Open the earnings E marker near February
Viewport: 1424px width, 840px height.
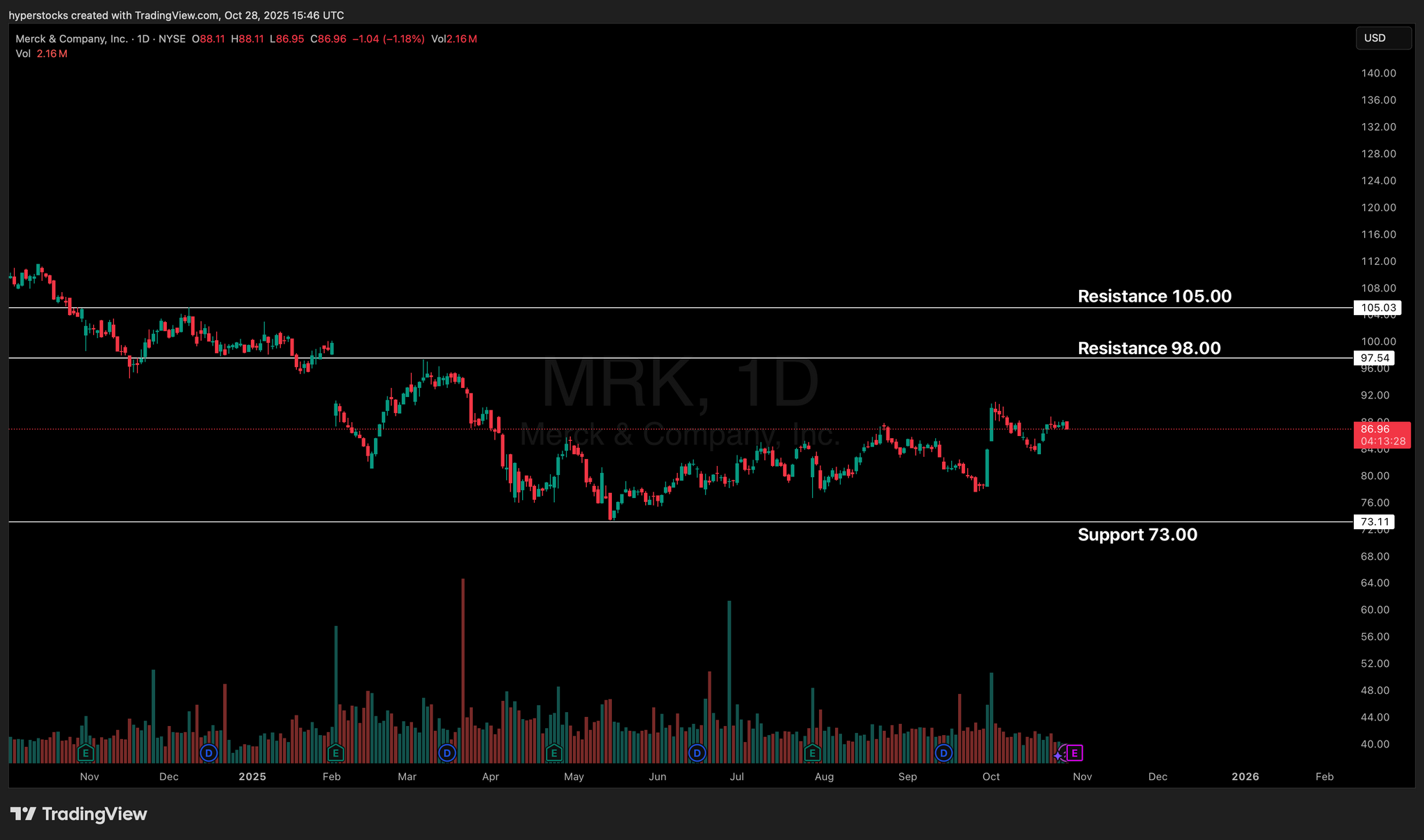pyautogui.click(x=335, y=752)
